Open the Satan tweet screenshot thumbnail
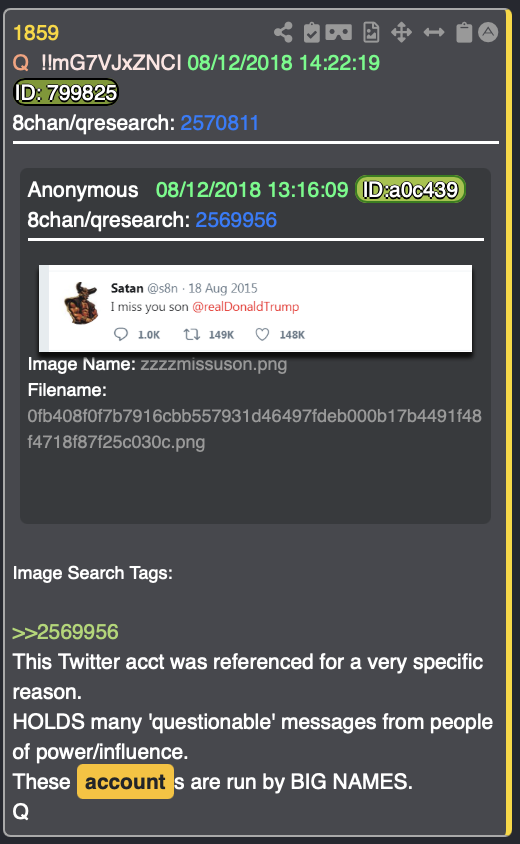Screen dimensions: 520x844 pyautogui.click(x=256, y=308)
